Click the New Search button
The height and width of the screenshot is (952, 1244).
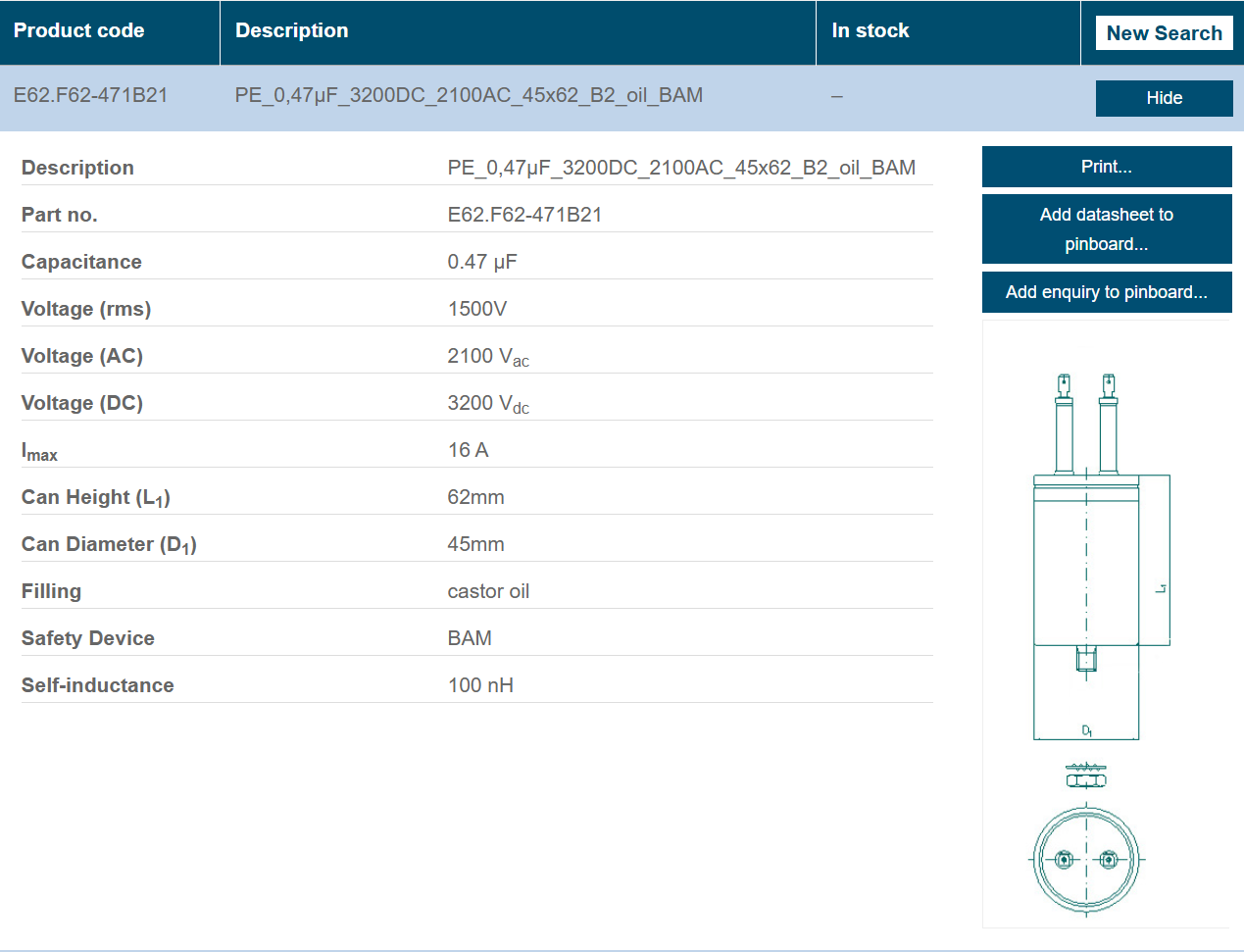pos(1164,32)
